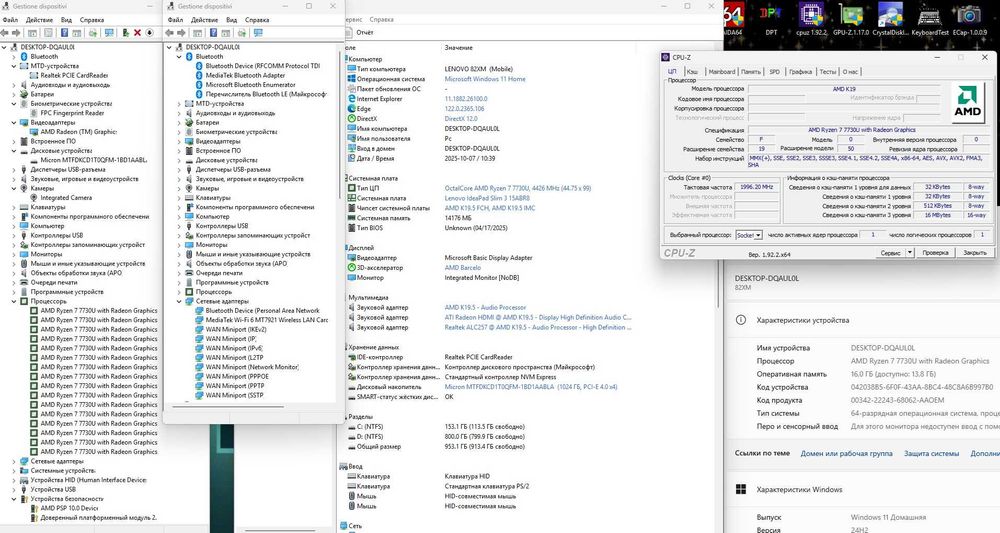Image resolution: width=1000 pixels, height=533 pixels.
Task: Expand Мониторы node in right Device Manager
Action: click(x=179, y=245)
